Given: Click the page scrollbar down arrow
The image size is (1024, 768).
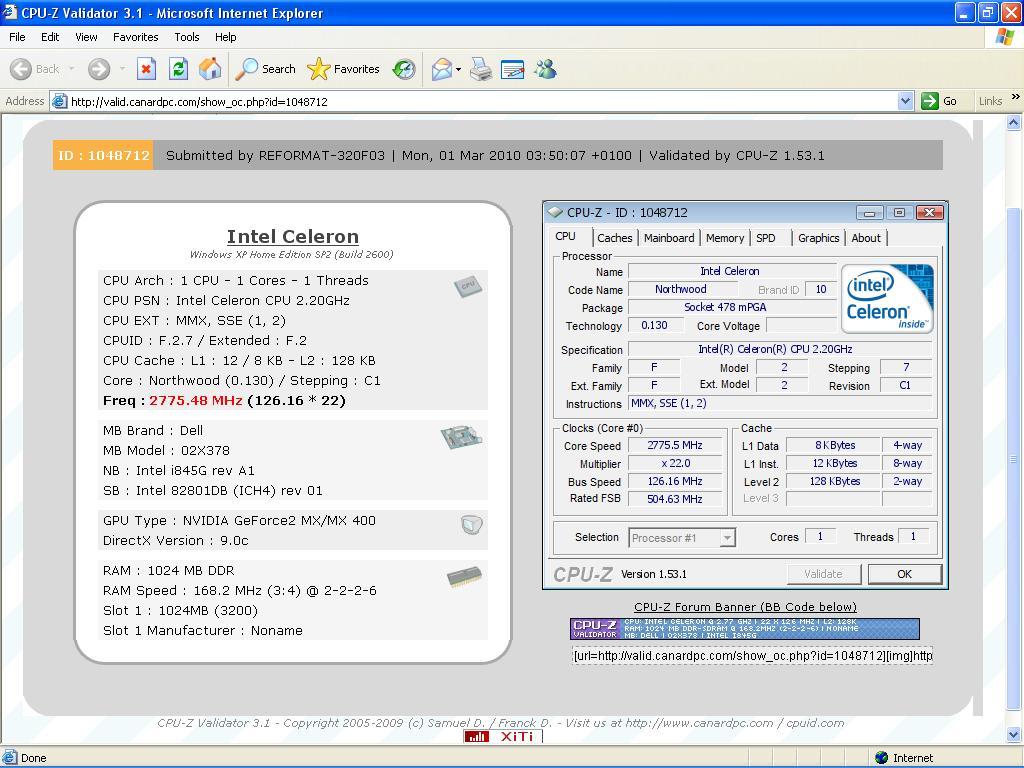Looking at the screenshot, I should click(1014, 735).
